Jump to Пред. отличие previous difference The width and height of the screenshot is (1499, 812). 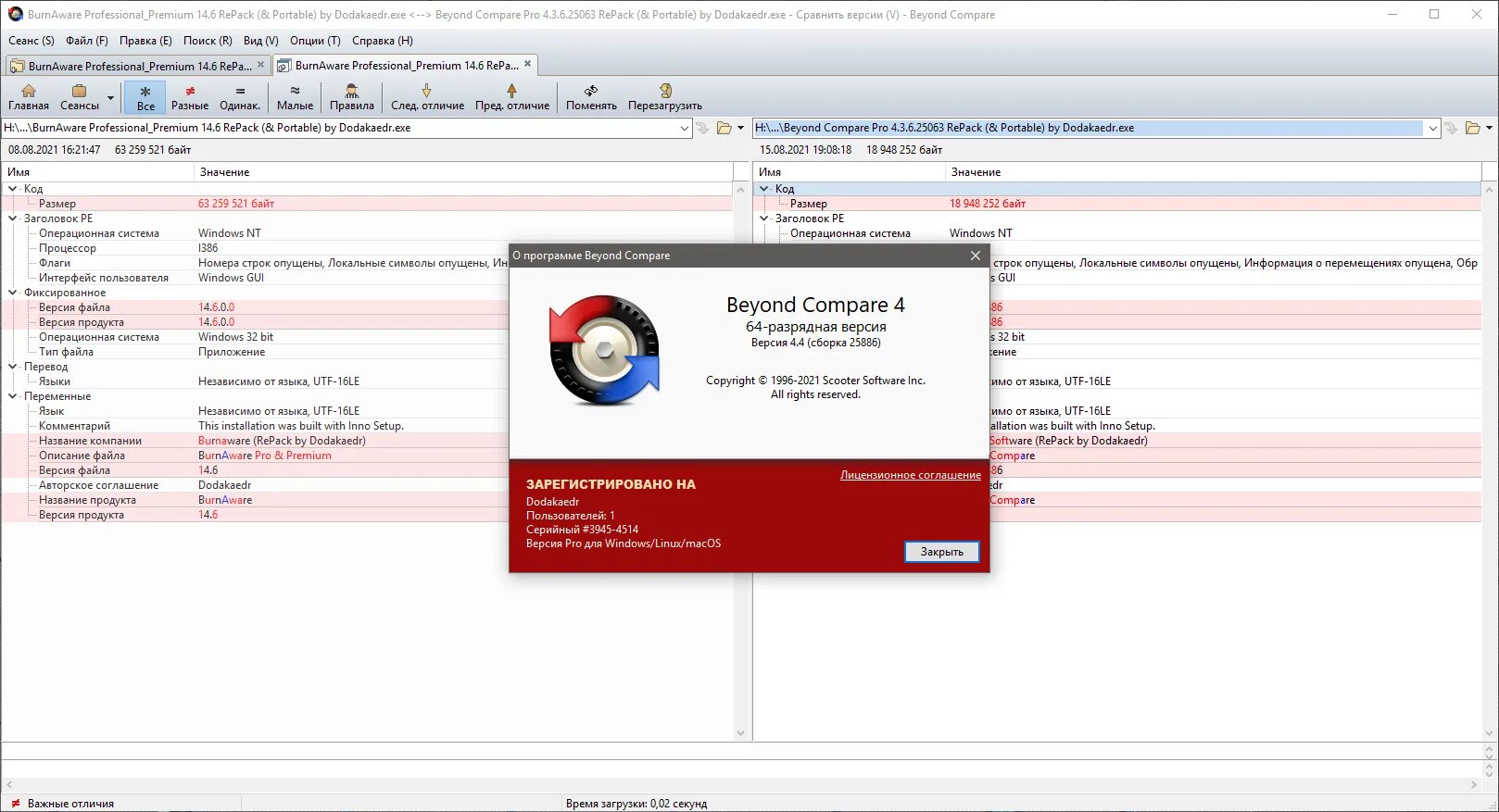tap(512, 97)
